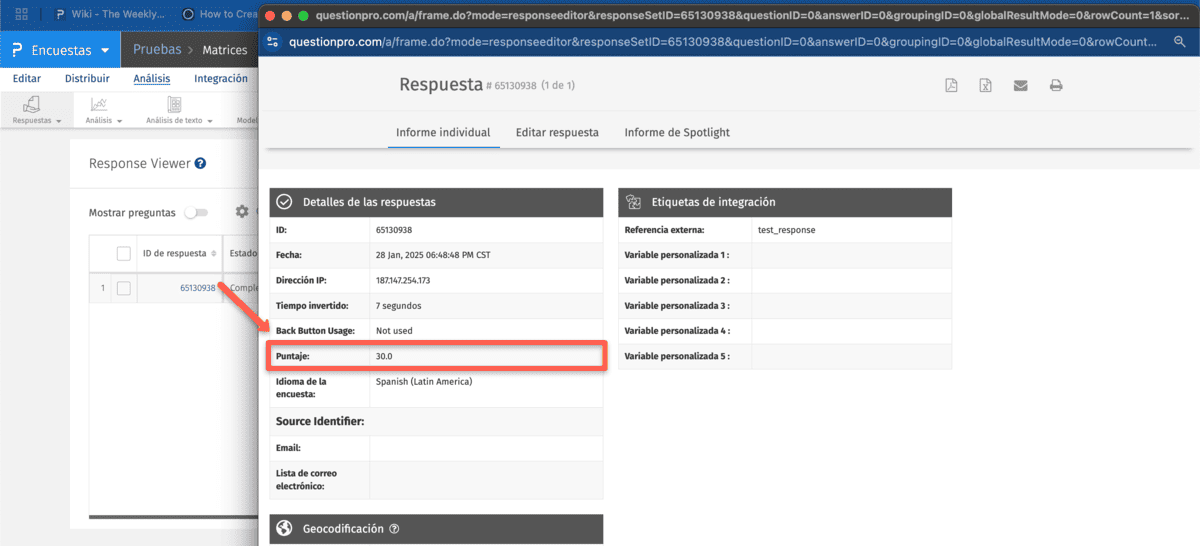Export the response to Excel
Screen dimensions: 1200x546
985,86
